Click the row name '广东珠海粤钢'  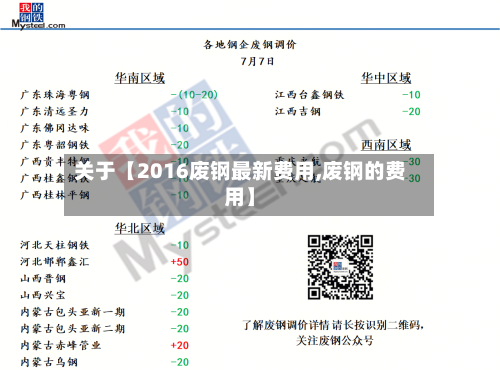tap(55, 95)
